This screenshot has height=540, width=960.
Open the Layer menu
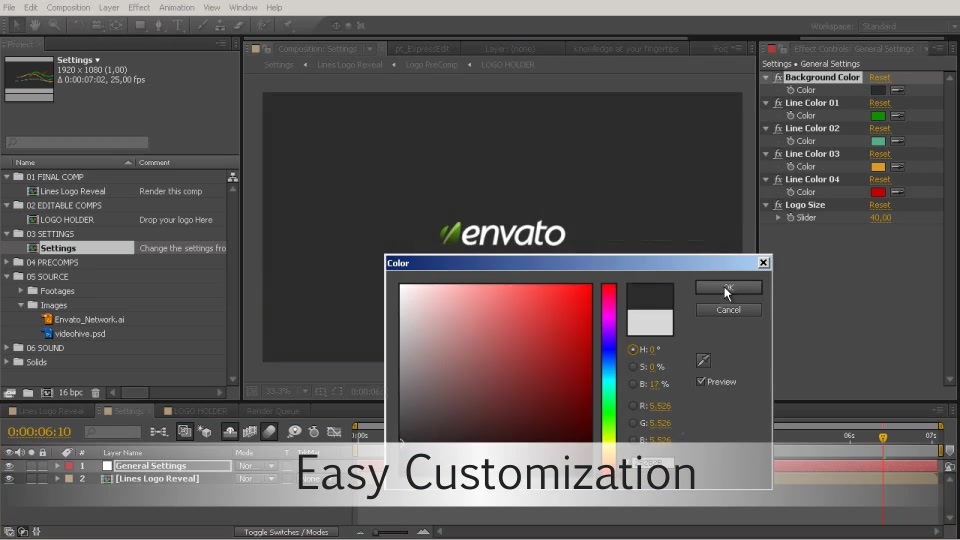[109, 7]
